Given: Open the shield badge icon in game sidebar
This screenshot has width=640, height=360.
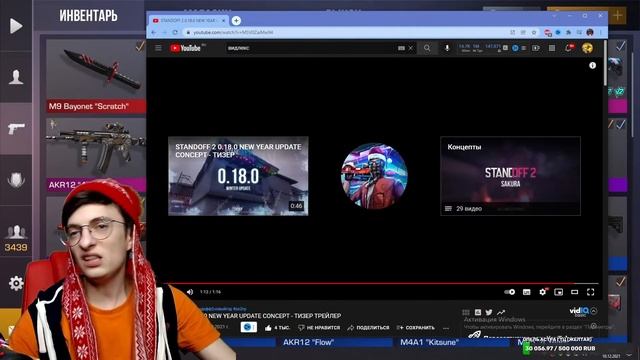Looking at the screenshot, I should (16, 180).
